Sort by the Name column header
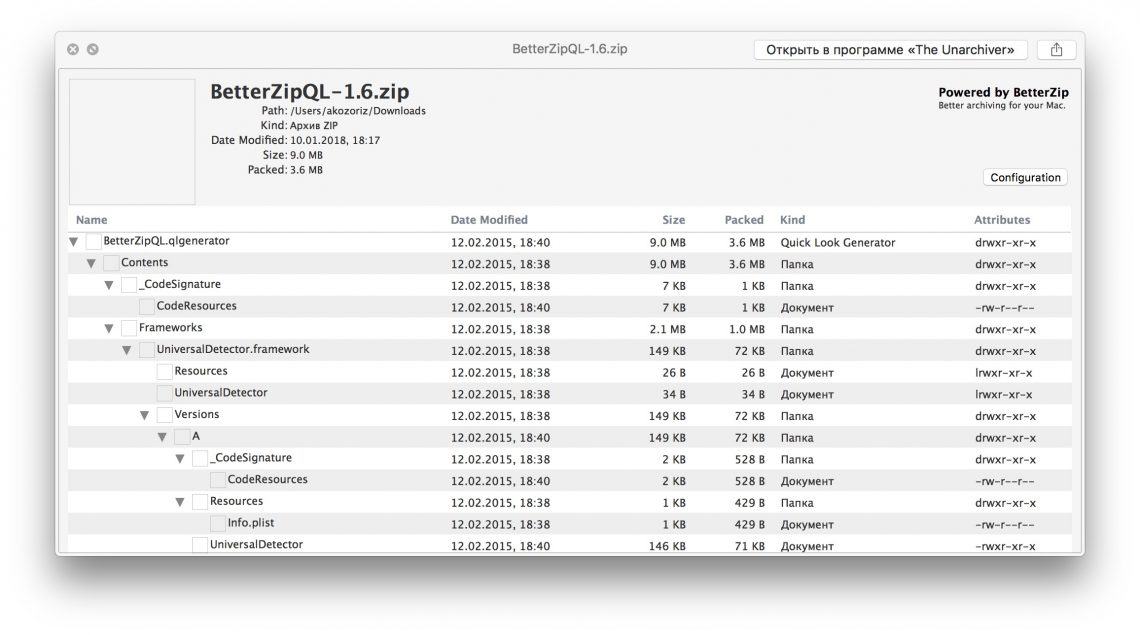Screen dimensions: 1140x635 (x=92, y=220)
